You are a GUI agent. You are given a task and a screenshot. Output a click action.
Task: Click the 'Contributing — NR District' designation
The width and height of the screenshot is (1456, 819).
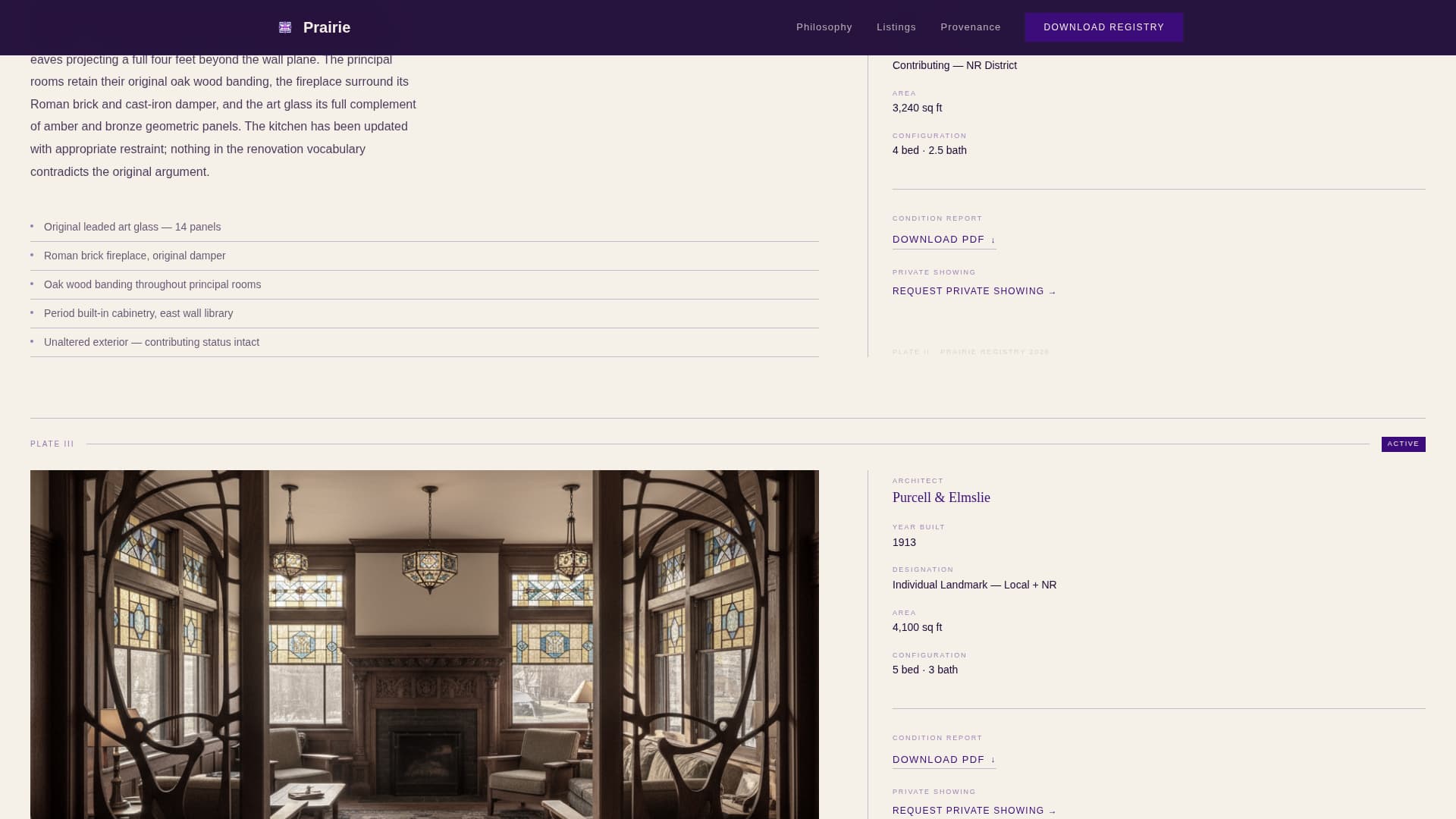point(955,65)
